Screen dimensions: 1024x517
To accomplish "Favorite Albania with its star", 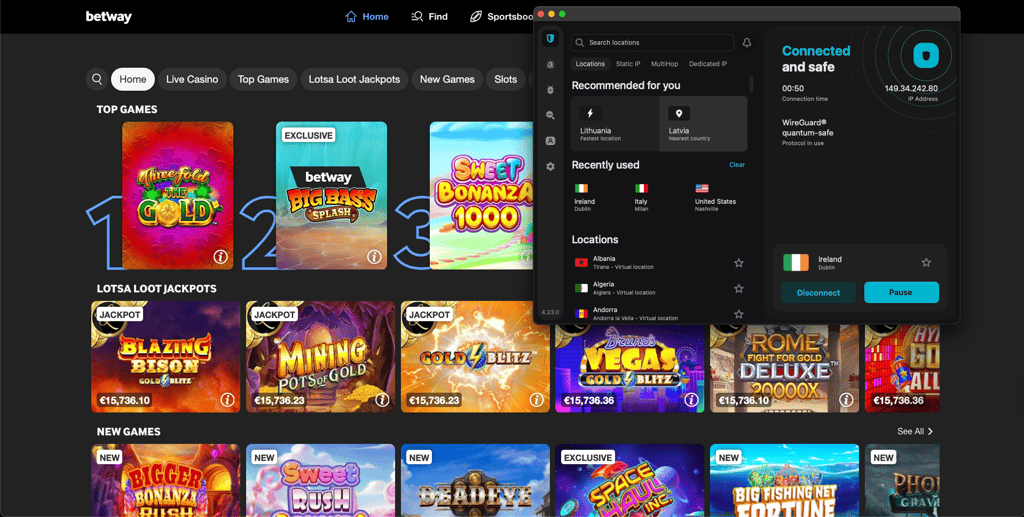I will pos(739,262).
